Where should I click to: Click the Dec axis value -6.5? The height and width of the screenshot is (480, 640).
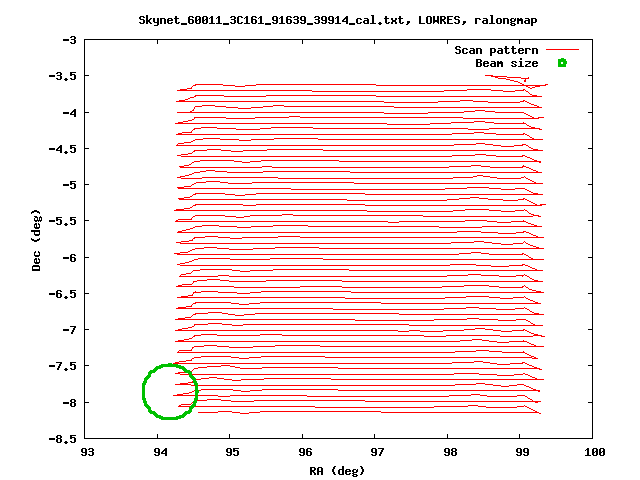coord(62,294)
